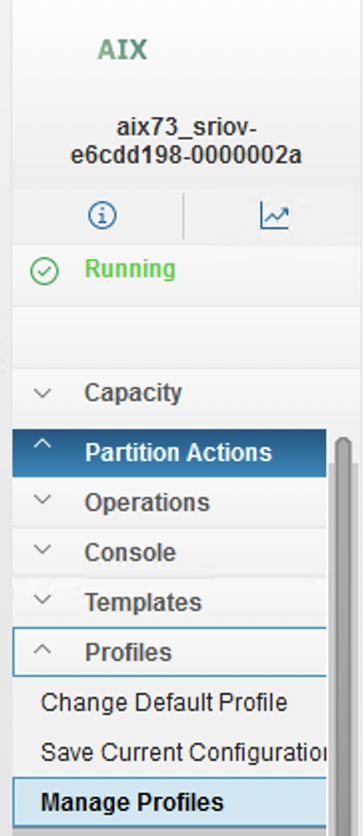The height and width of the screenshot is (836, 364).
Task: Choose Change Default Profile
Action: pyautogui.click(x=164, y=703)
